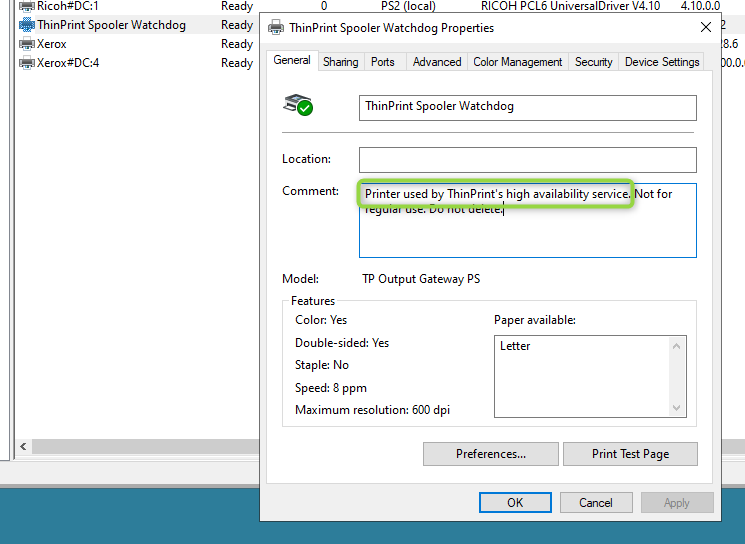Image resolution: width=745 pixels, height=544 pixels.
Task: Click the Xerox#DC:4 printer icon
Action: point(27,63)
